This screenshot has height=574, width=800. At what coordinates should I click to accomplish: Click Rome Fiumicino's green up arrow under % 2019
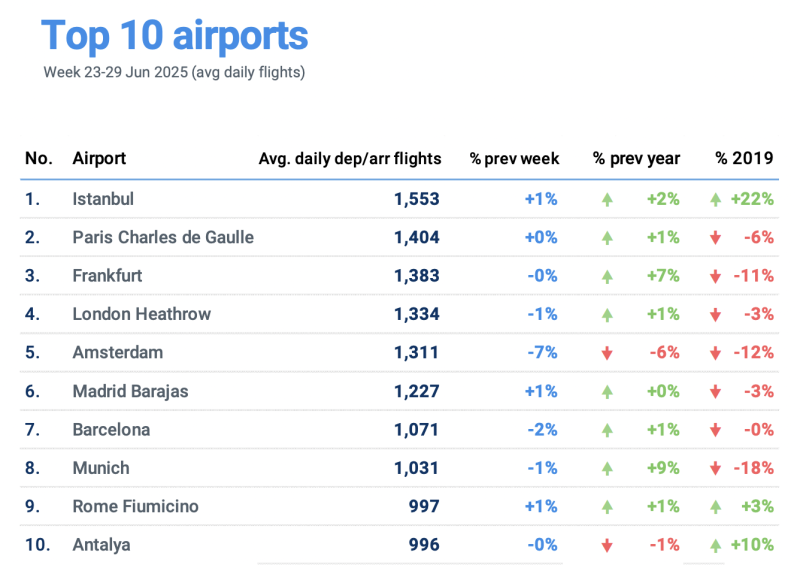[x=715, y=507]
